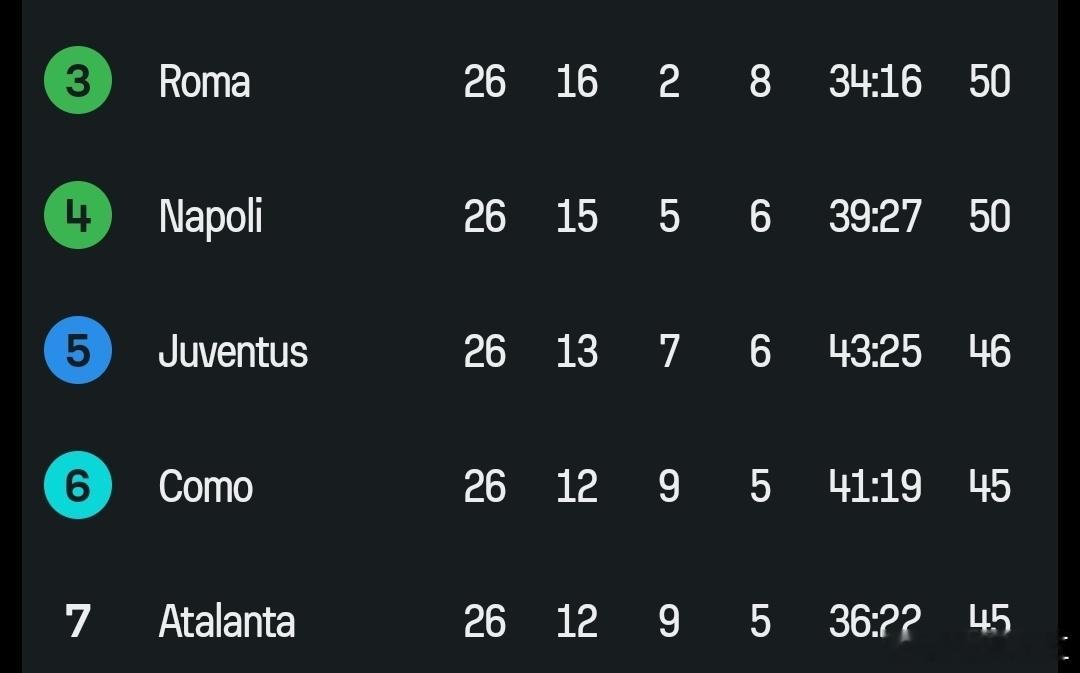Select the Como team name
Viewport: 1080px width, 673px height.
206,487
